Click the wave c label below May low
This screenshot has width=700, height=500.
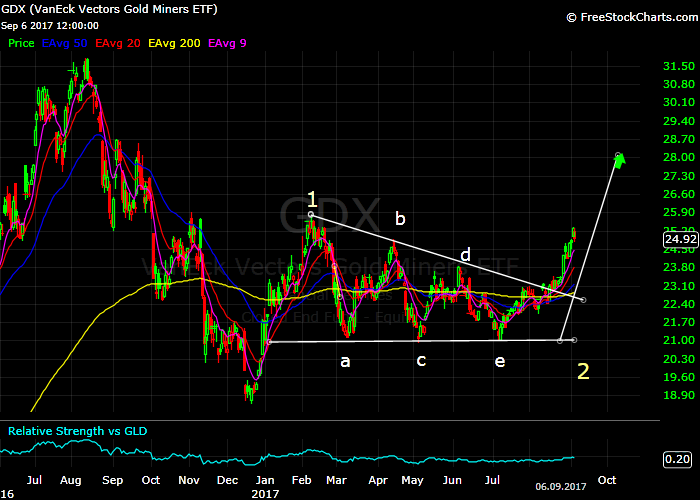coord(421,360)
